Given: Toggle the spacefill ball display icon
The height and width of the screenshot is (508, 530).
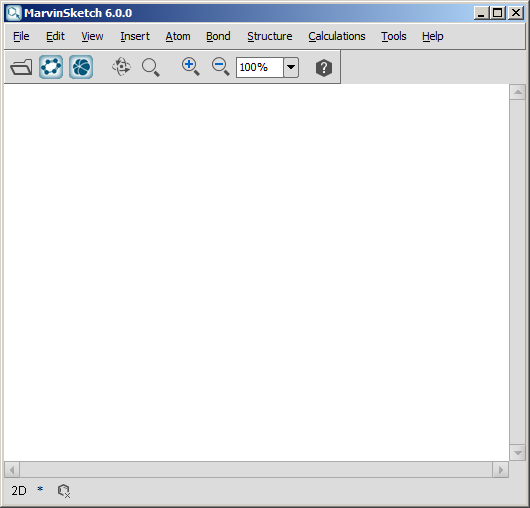Looking at the screenshot, I should tap(81, 67).
